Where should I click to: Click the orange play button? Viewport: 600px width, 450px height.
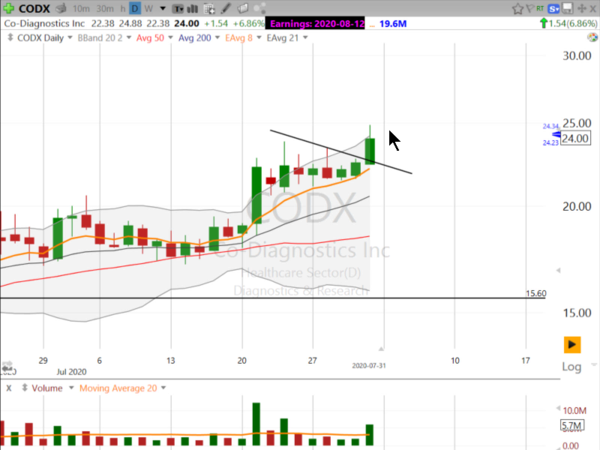coord(572,344)
